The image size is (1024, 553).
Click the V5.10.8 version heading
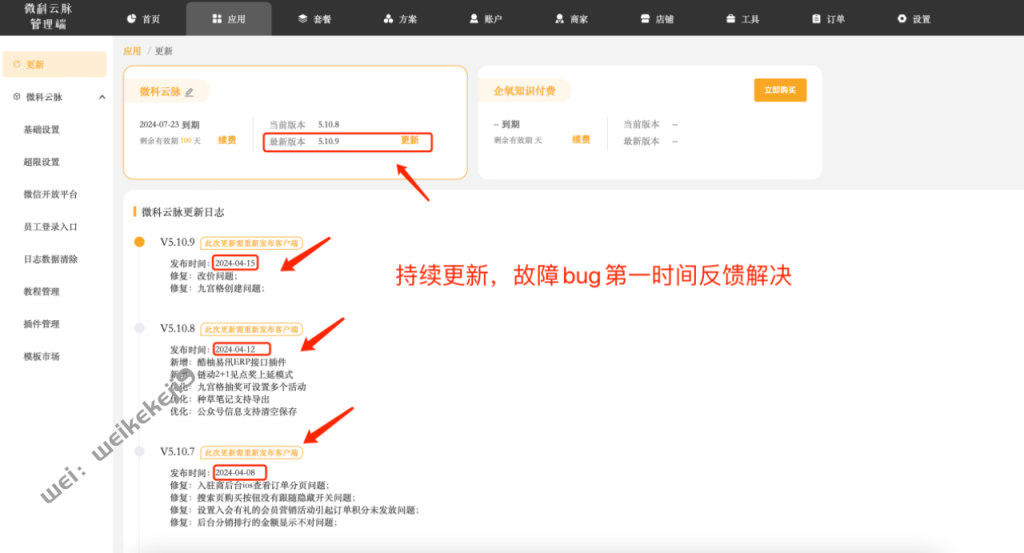(x=178, y=328)
